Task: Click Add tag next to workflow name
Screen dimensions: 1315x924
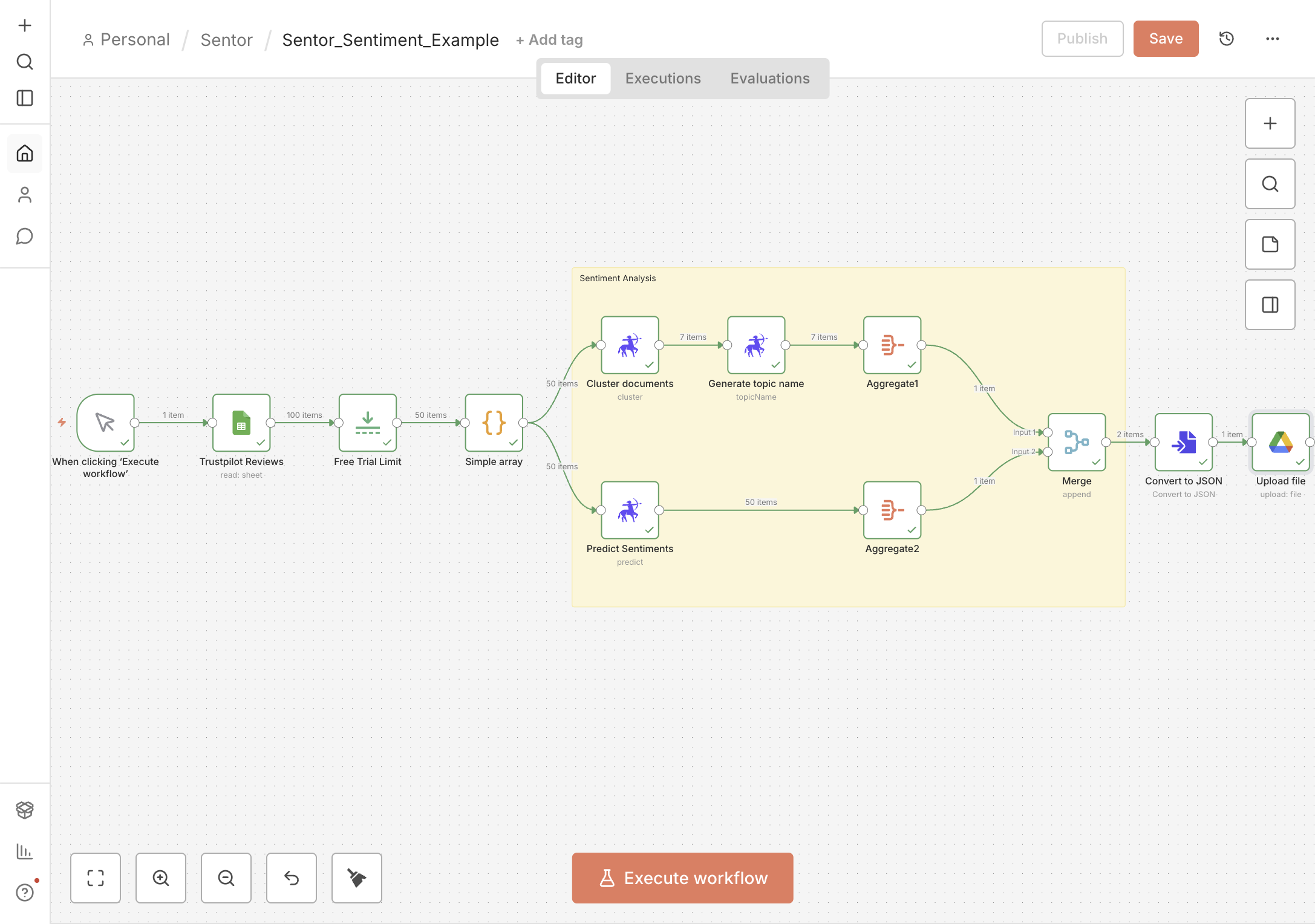Action: click(549, 40)
